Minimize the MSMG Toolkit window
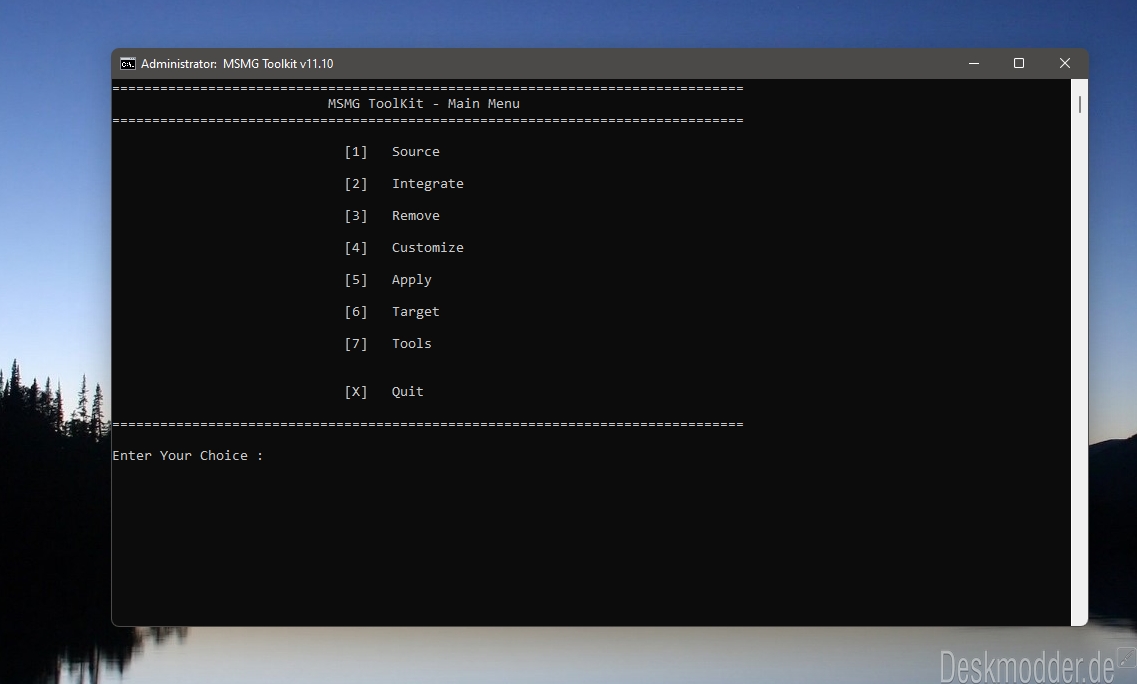 tap(974, 64)
